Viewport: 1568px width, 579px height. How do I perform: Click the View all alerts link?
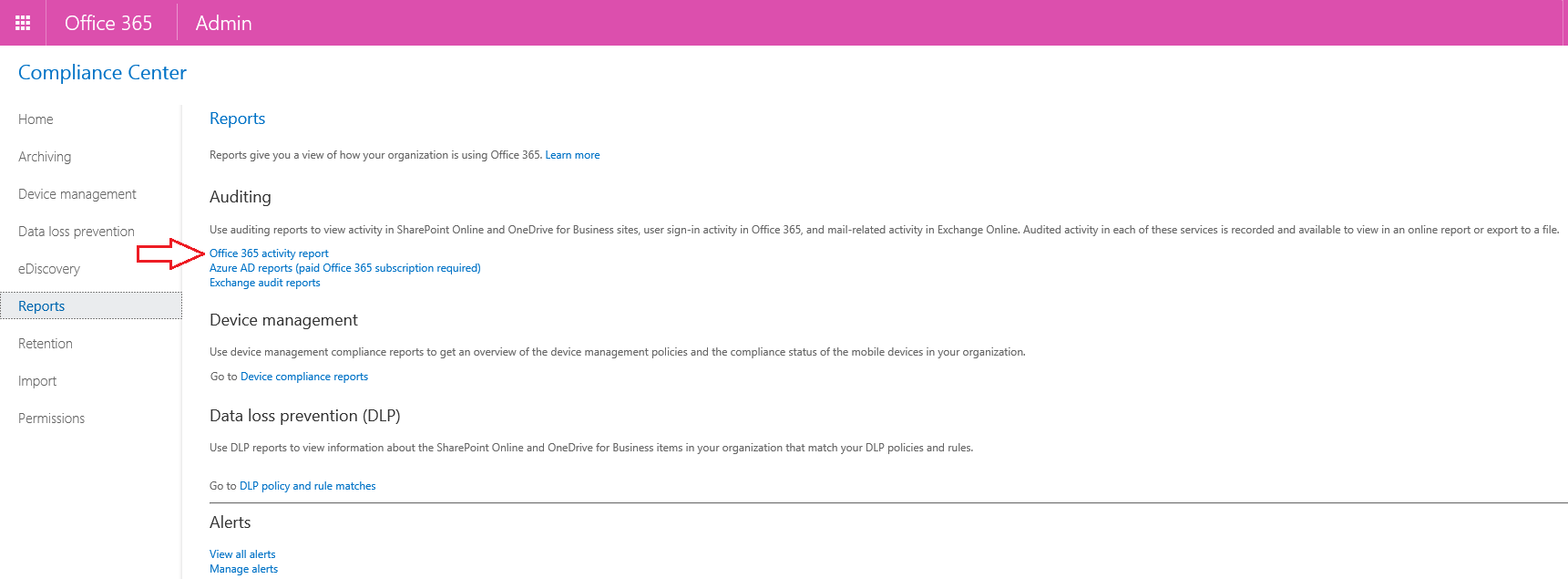pos(242,554)
